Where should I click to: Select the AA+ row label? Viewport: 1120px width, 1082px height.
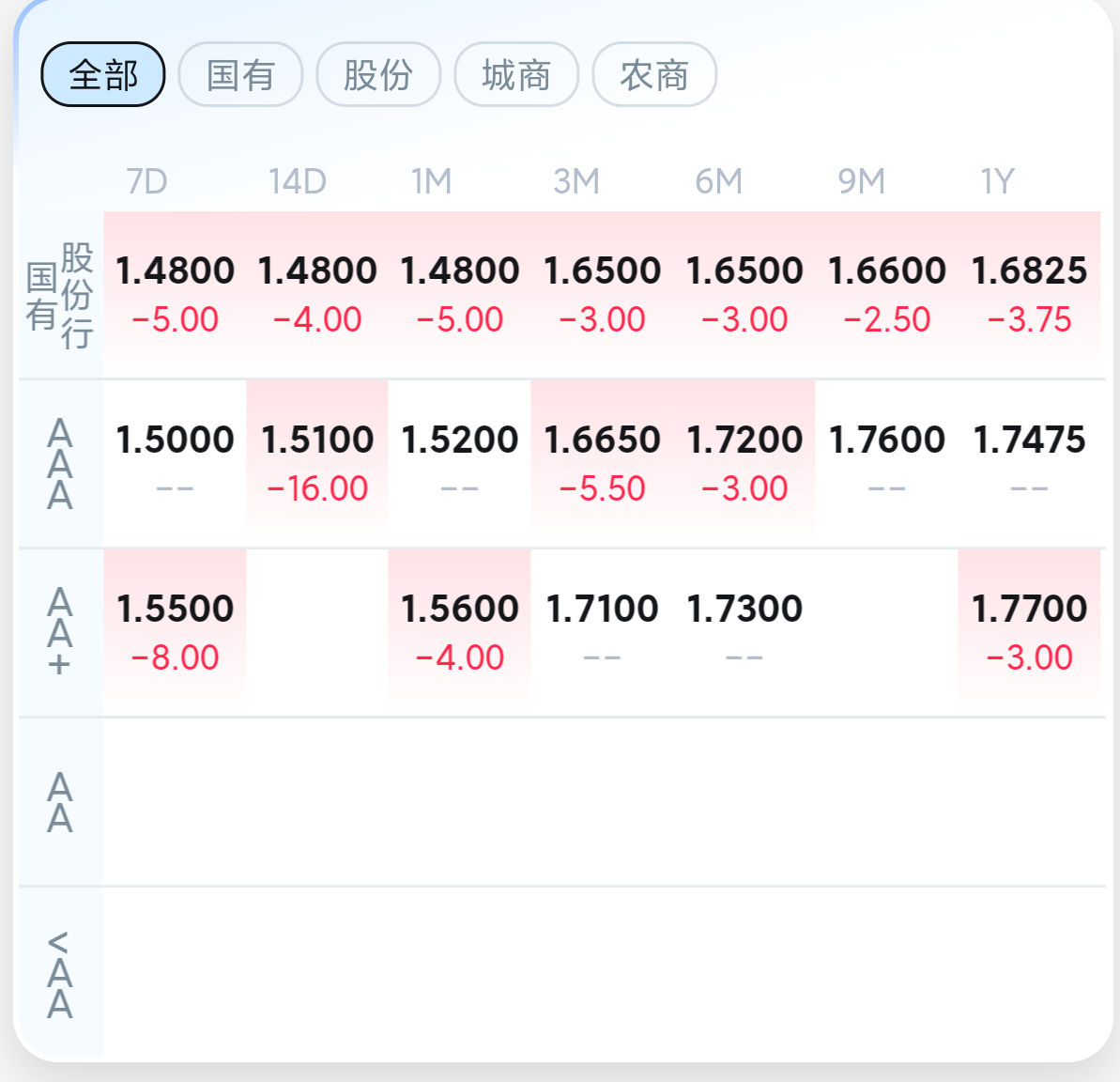click(x=60, y=632)
